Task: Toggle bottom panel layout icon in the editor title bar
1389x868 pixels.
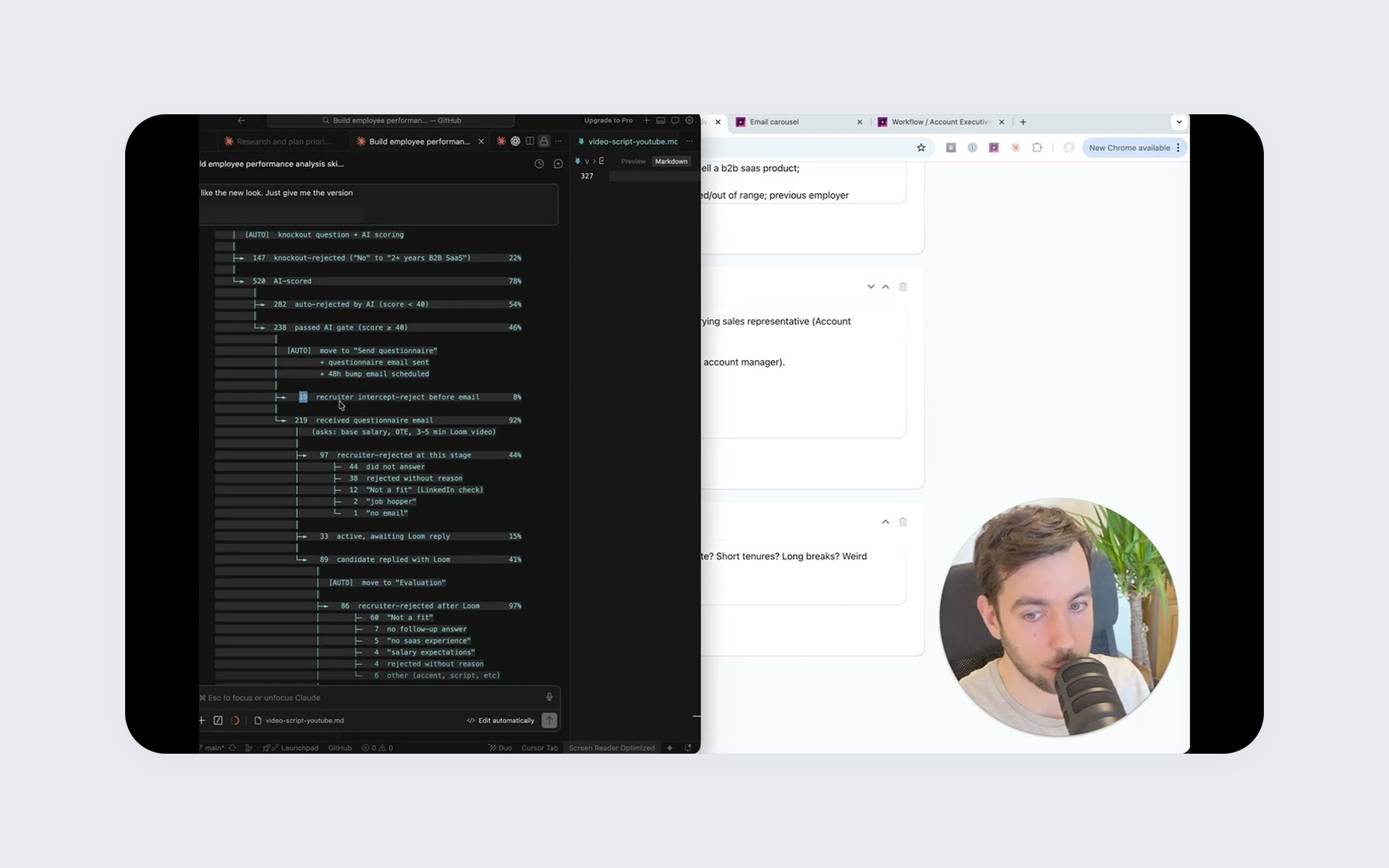Action: [660, 121]
